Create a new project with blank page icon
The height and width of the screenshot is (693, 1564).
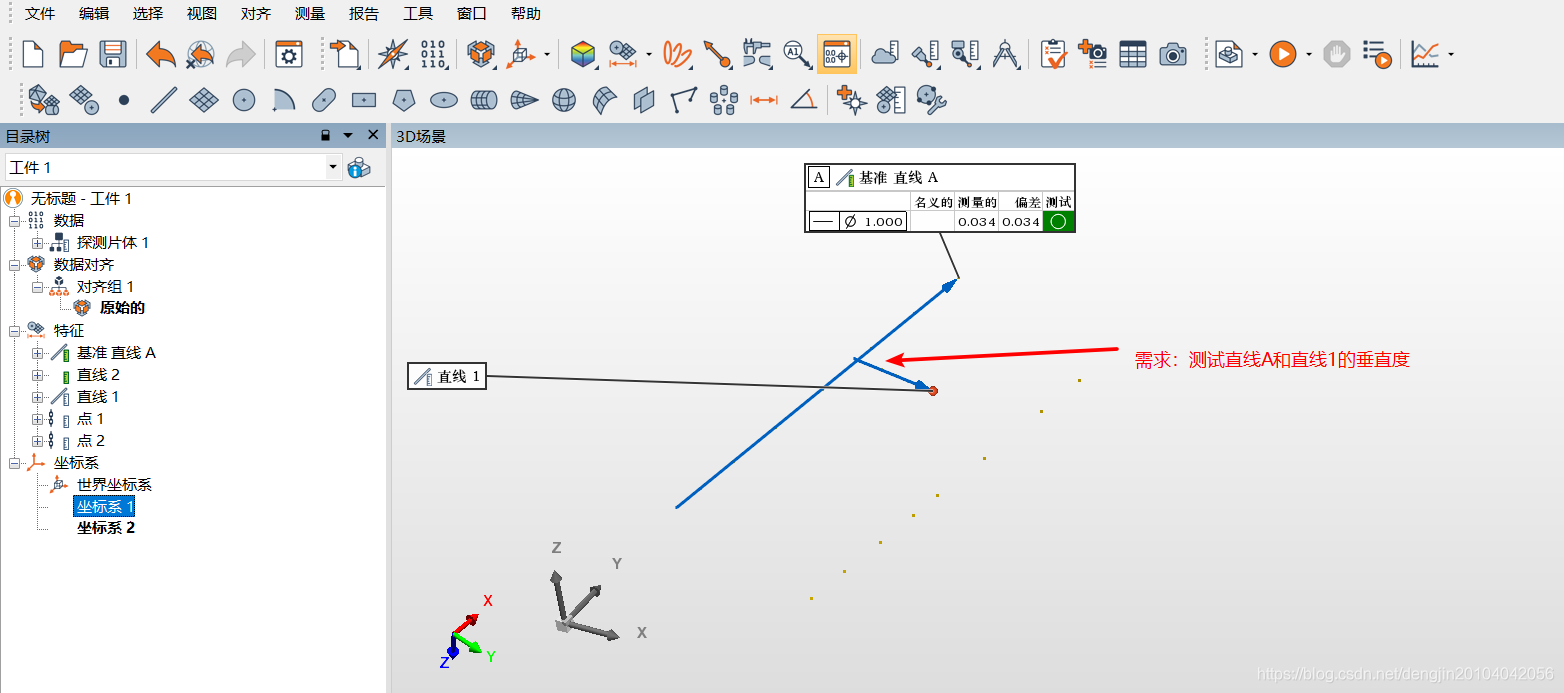[33, 54]
